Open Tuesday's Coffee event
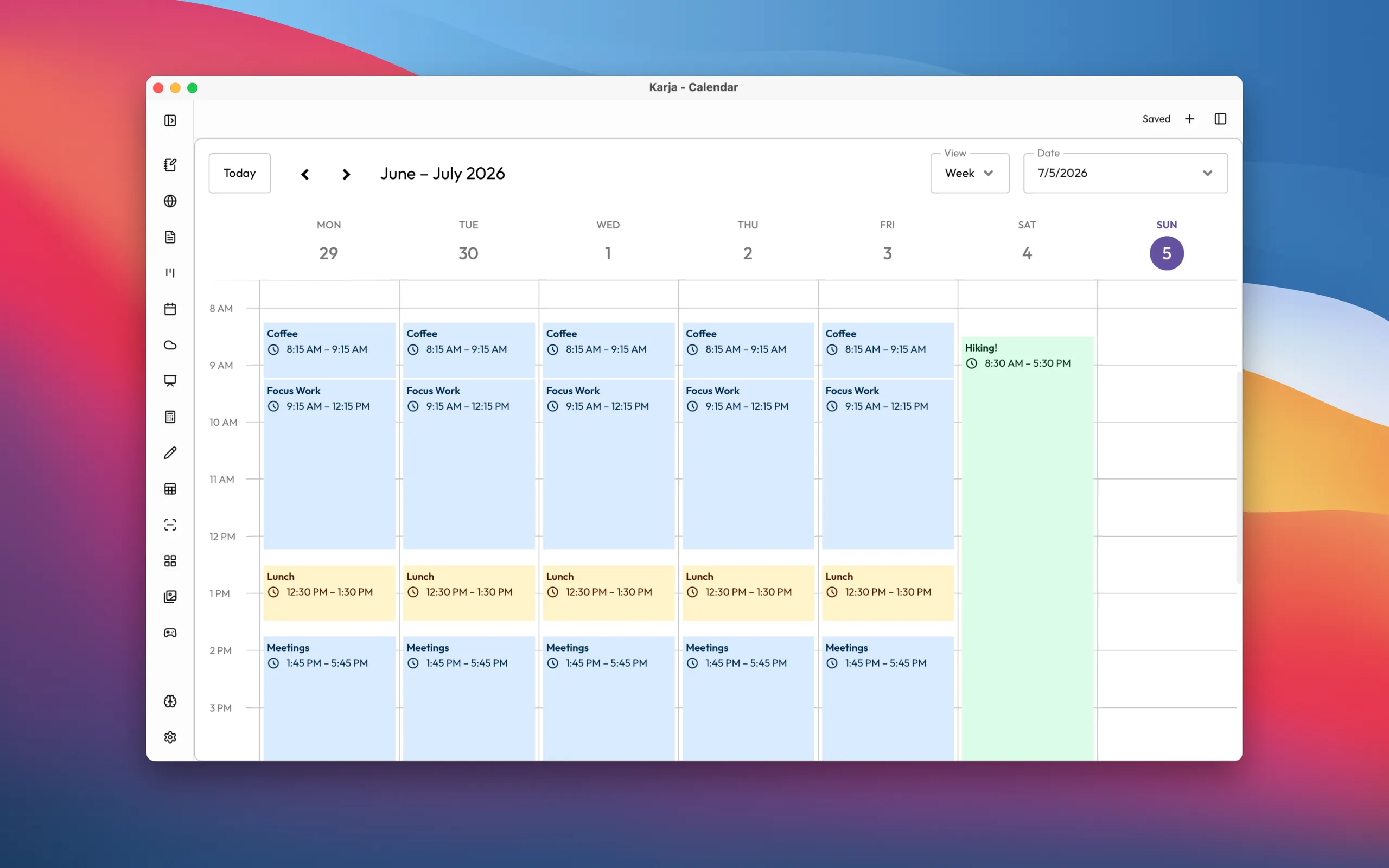This screenshot has height=868, width=1389. pos(468,349)
